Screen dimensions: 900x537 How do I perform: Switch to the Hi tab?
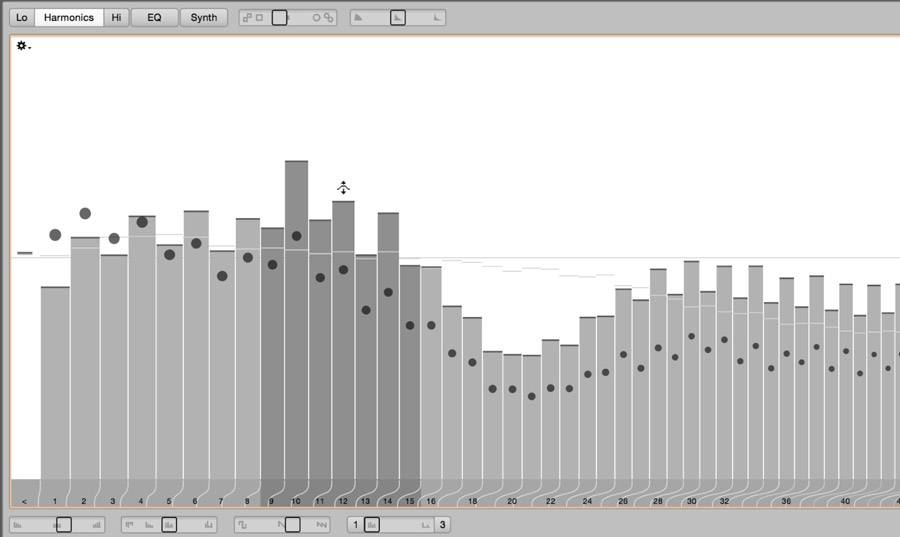point(117,18)
